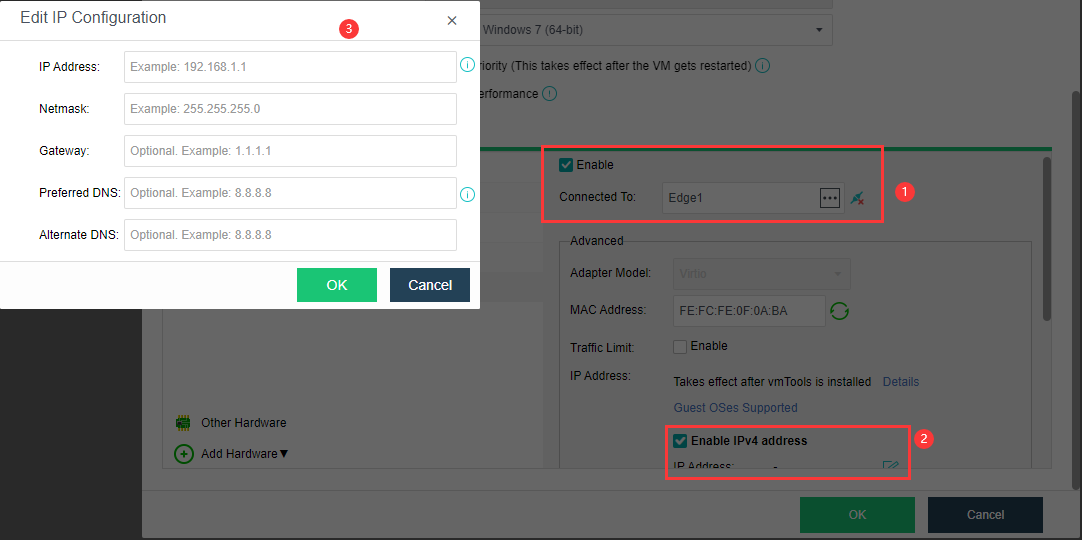Click the inner network panel scrollbar
The image size is (1082, 540).
coord(1047,239)
